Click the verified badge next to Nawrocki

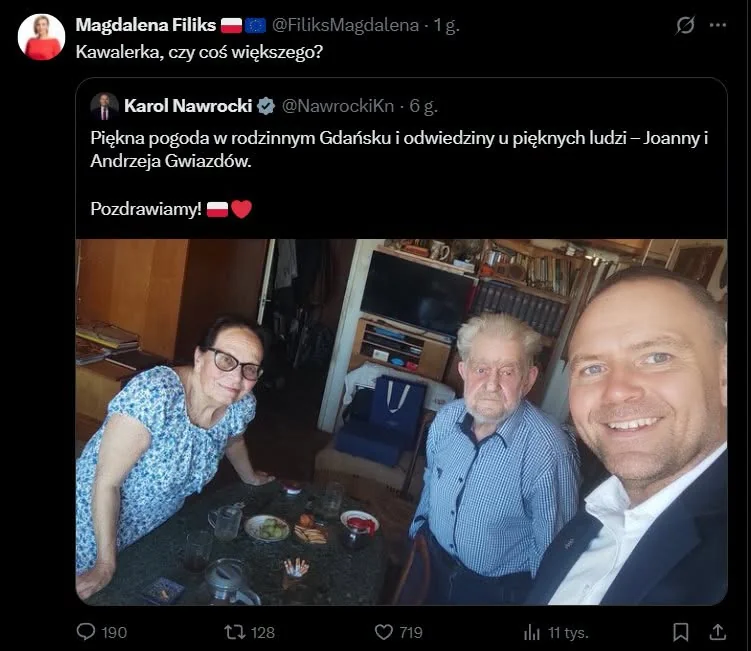[266, 106]
